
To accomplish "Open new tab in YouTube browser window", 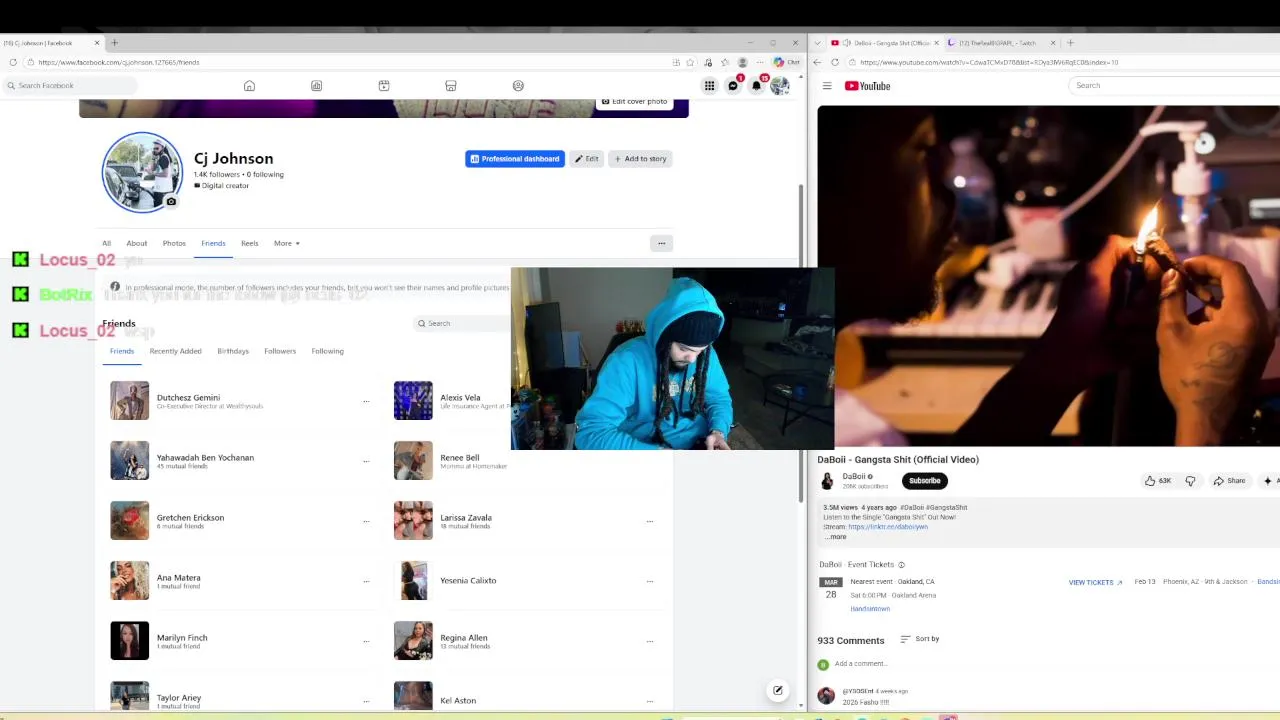I will pyautogui.click(x=1070, y=43).
